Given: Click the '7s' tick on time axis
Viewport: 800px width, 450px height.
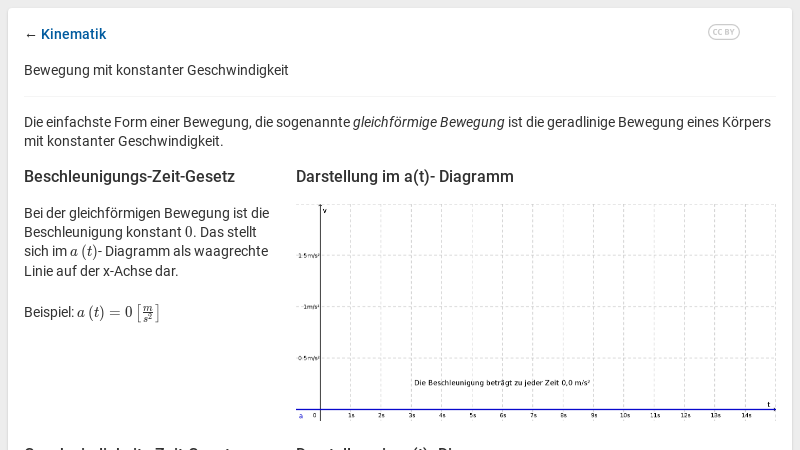Looking at the screenshot, I should tap(533, 415).
